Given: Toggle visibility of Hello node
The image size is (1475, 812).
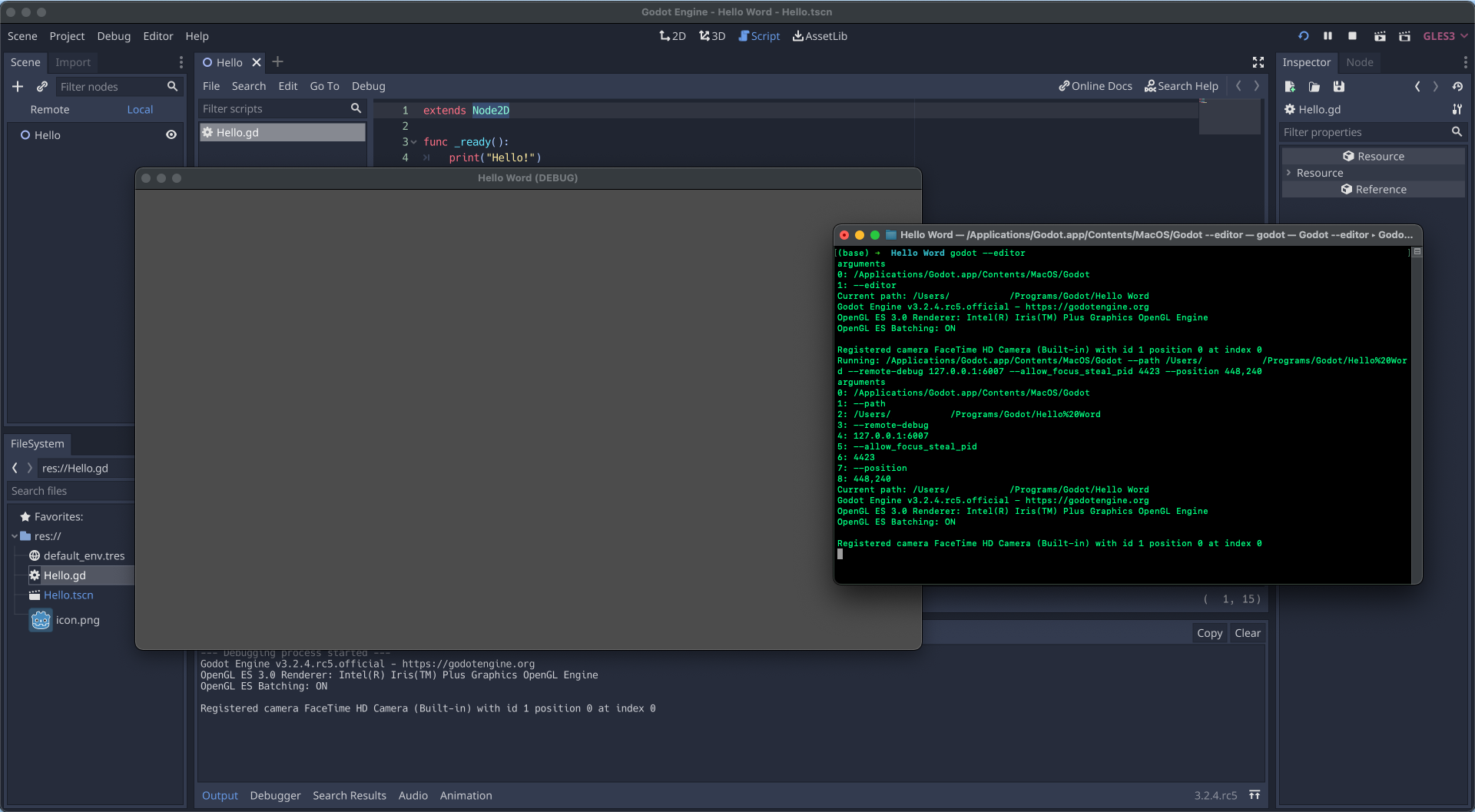Looking at the screenshot, I should click(x=171, y=135).
